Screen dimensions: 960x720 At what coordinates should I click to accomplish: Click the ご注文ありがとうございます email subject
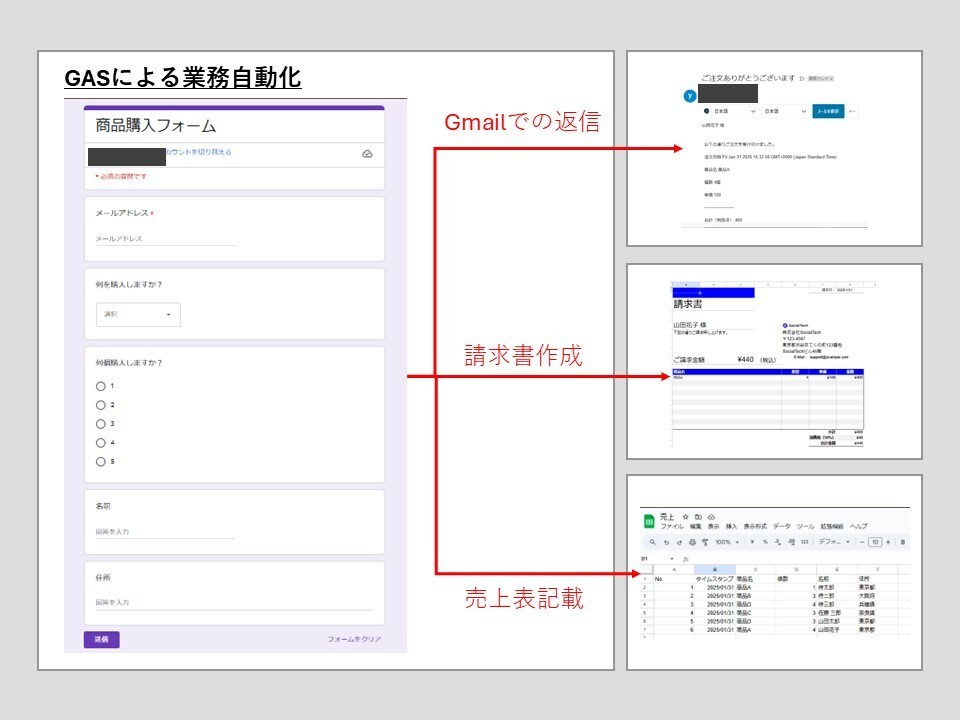748,78
